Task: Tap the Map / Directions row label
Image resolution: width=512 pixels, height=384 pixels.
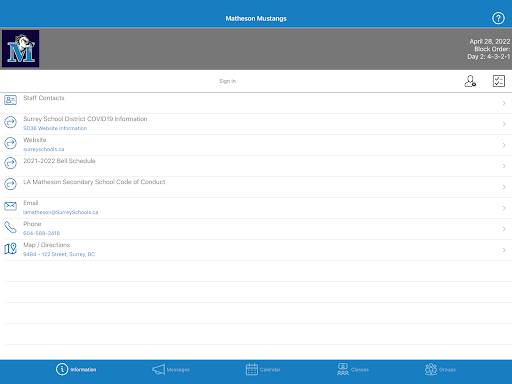Action: click(47, 245)
